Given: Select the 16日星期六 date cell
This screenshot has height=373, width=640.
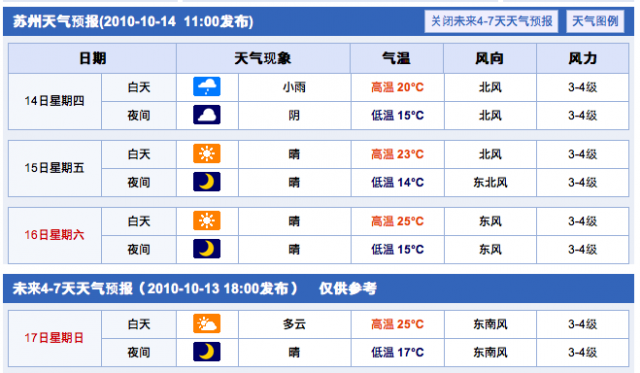Looking at the screenshot, I should pyautogui.click(x=55, y=235).
